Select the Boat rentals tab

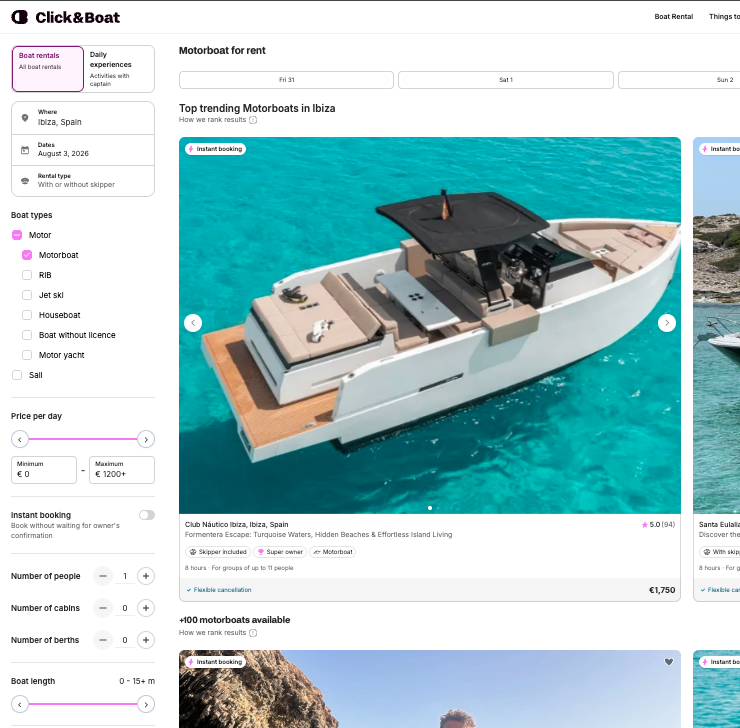48,69
